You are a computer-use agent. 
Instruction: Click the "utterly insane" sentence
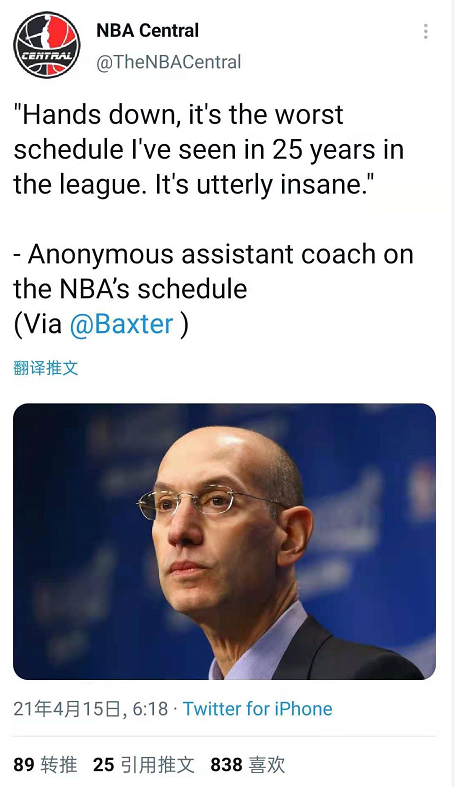(x=265, y=185)
